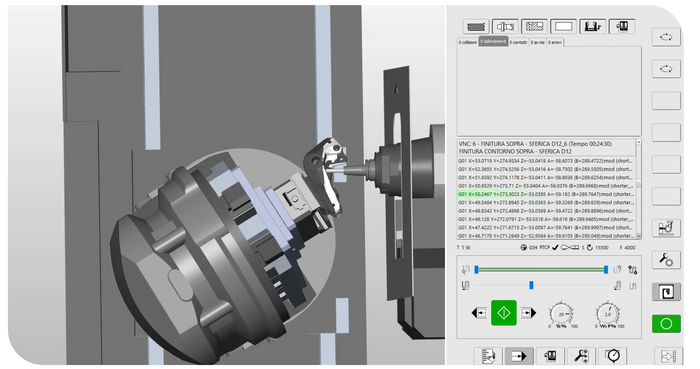The height and width of the screenshot is (369, 700).
Task: Click the scroll-down arrow of the G-code list
Action: 638,236
